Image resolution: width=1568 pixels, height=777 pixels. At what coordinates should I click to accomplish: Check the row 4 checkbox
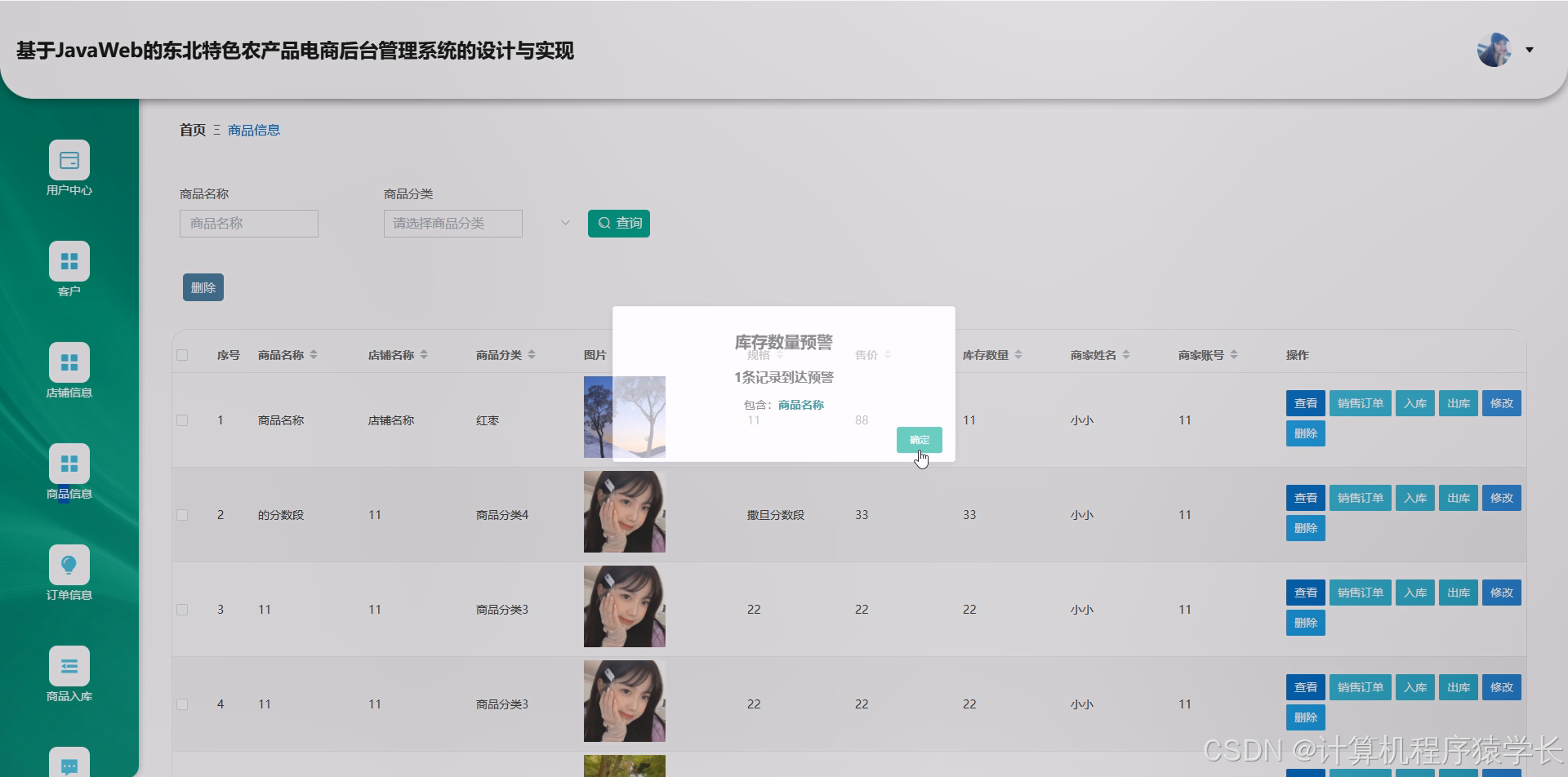pyautogui.click(x=182, y=704)
